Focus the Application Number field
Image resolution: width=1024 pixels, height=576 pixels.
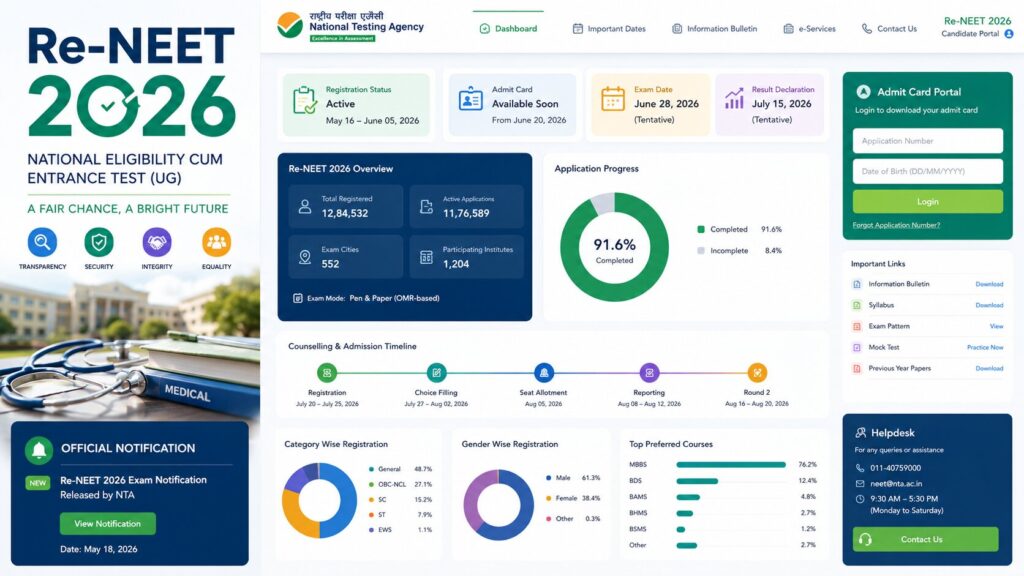click(927, 141)
